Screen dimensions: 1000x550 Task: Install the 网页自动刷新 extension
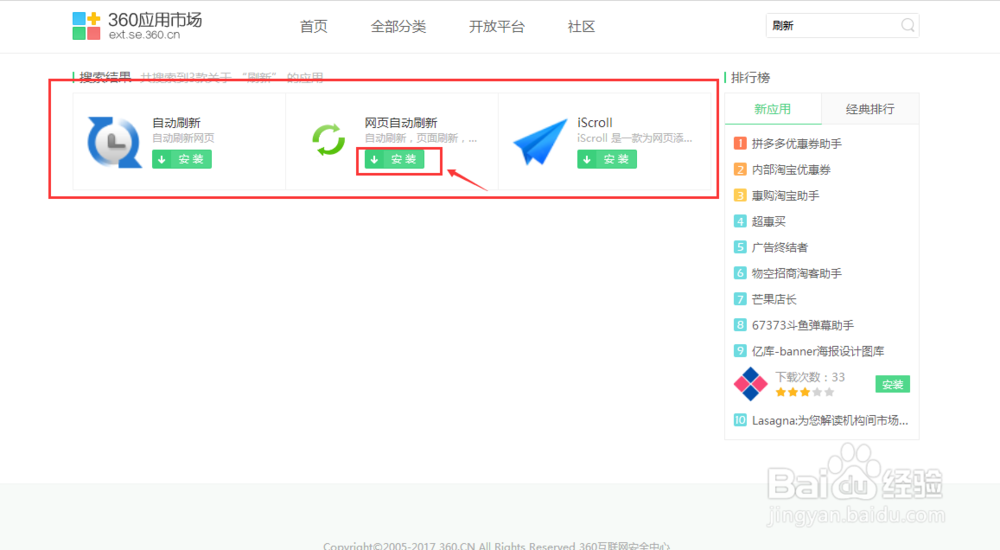pos(394,159)
